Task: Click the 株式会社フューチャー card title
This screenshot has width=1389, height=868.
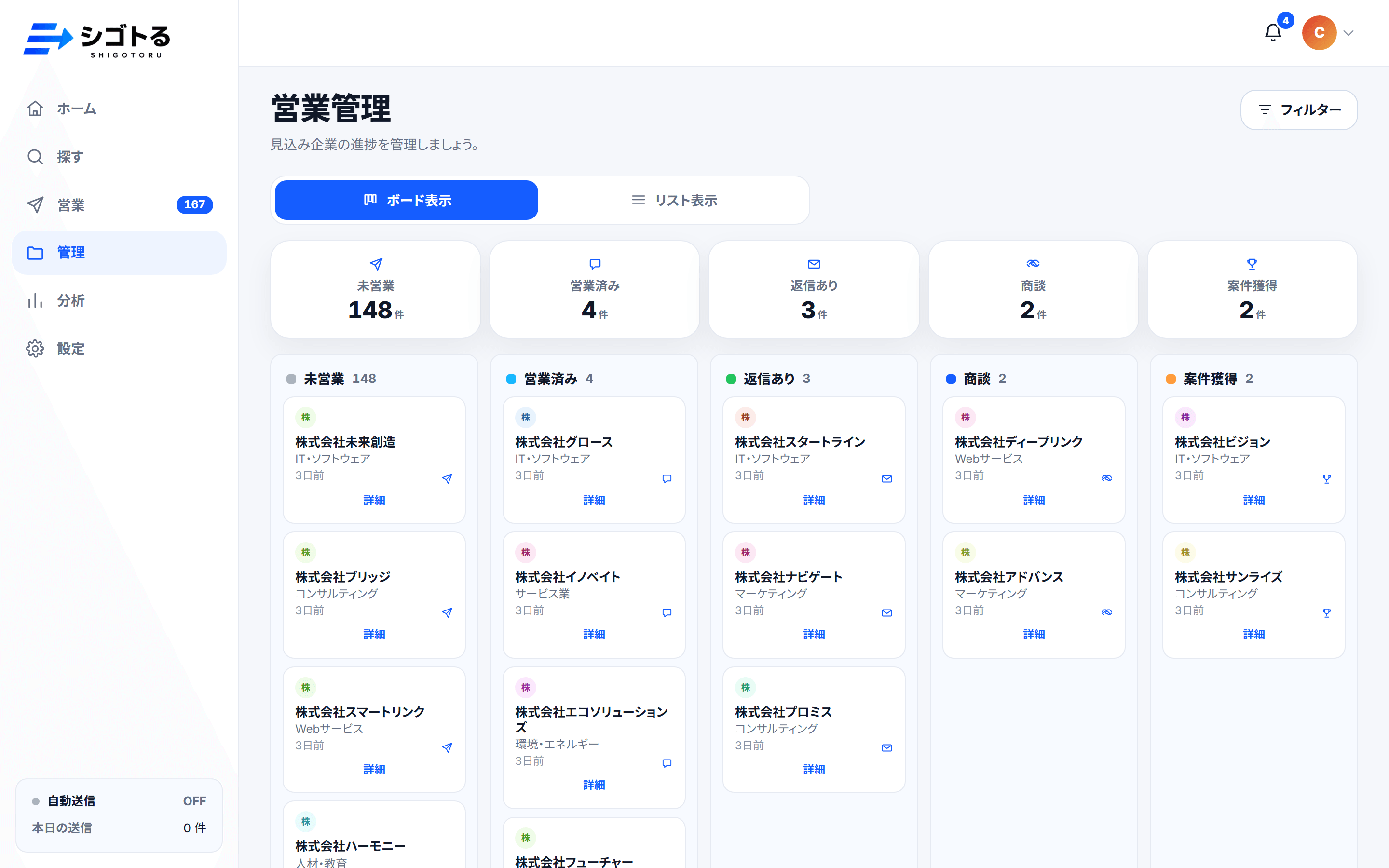Action: tap(574, 861)
